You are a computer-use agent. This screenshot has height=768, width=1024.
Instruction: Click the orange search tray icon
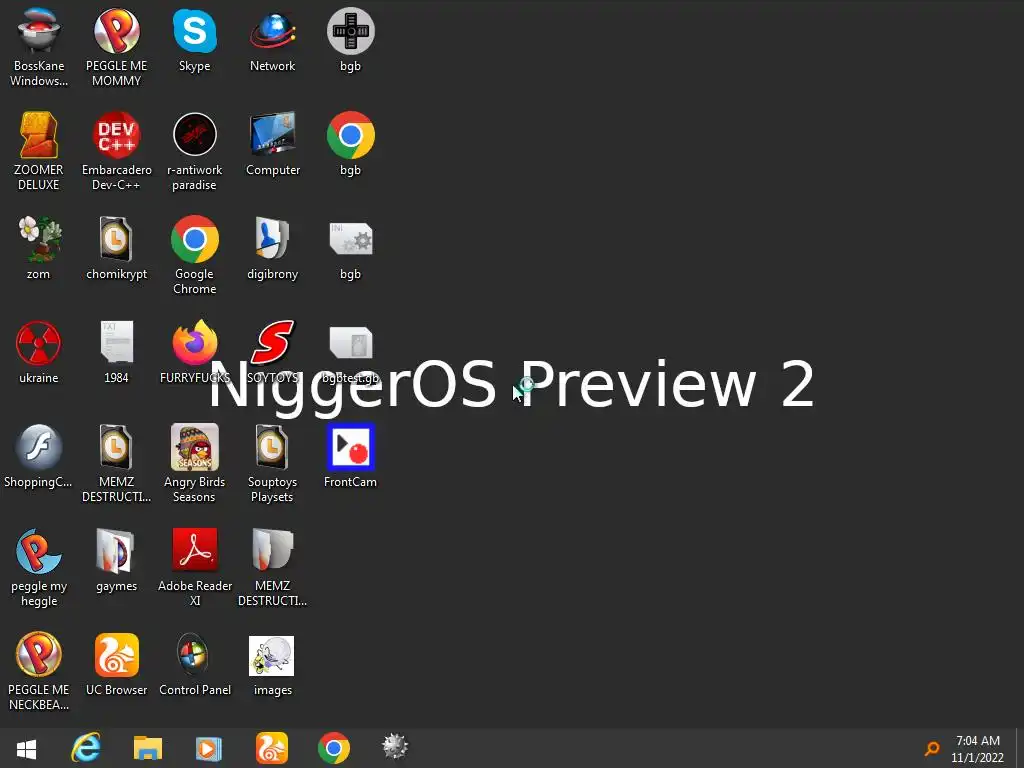pyautogui.click(x=932, y=748)
